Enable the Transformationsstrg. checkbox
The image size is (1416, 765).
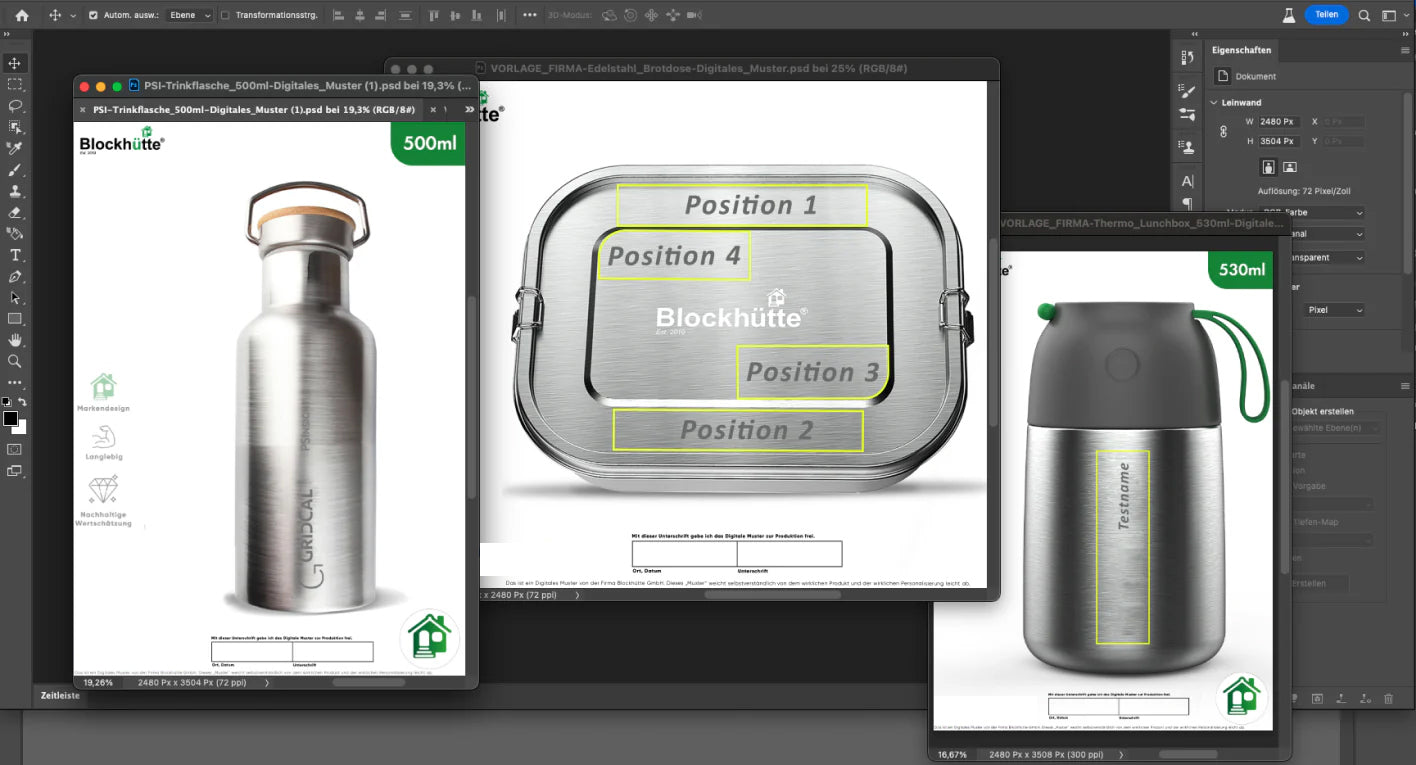pyautogui.click(x=225, y=16)
